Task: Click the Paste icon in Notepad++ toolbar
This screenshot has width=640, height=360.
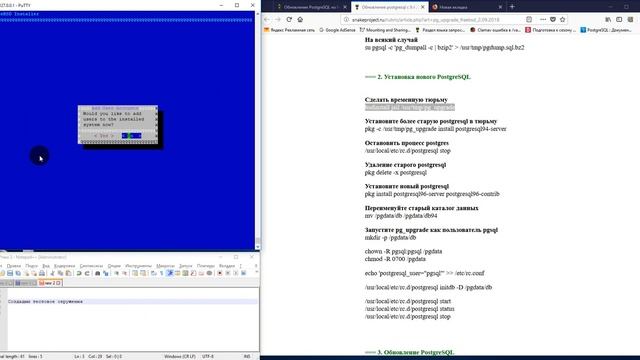Action: click(68, 273)
